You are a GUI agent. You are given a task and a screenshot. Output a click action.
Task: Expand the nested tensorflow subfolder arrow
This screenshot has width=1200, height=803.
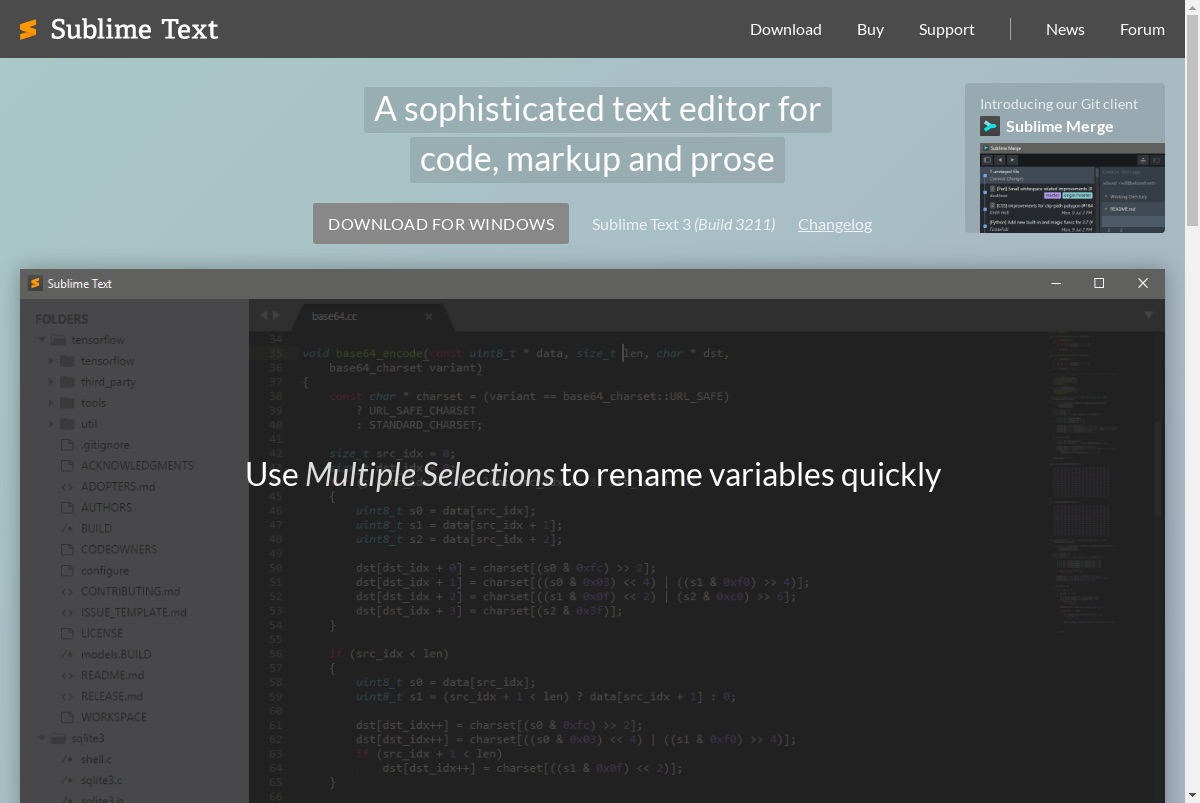point(51,361)
